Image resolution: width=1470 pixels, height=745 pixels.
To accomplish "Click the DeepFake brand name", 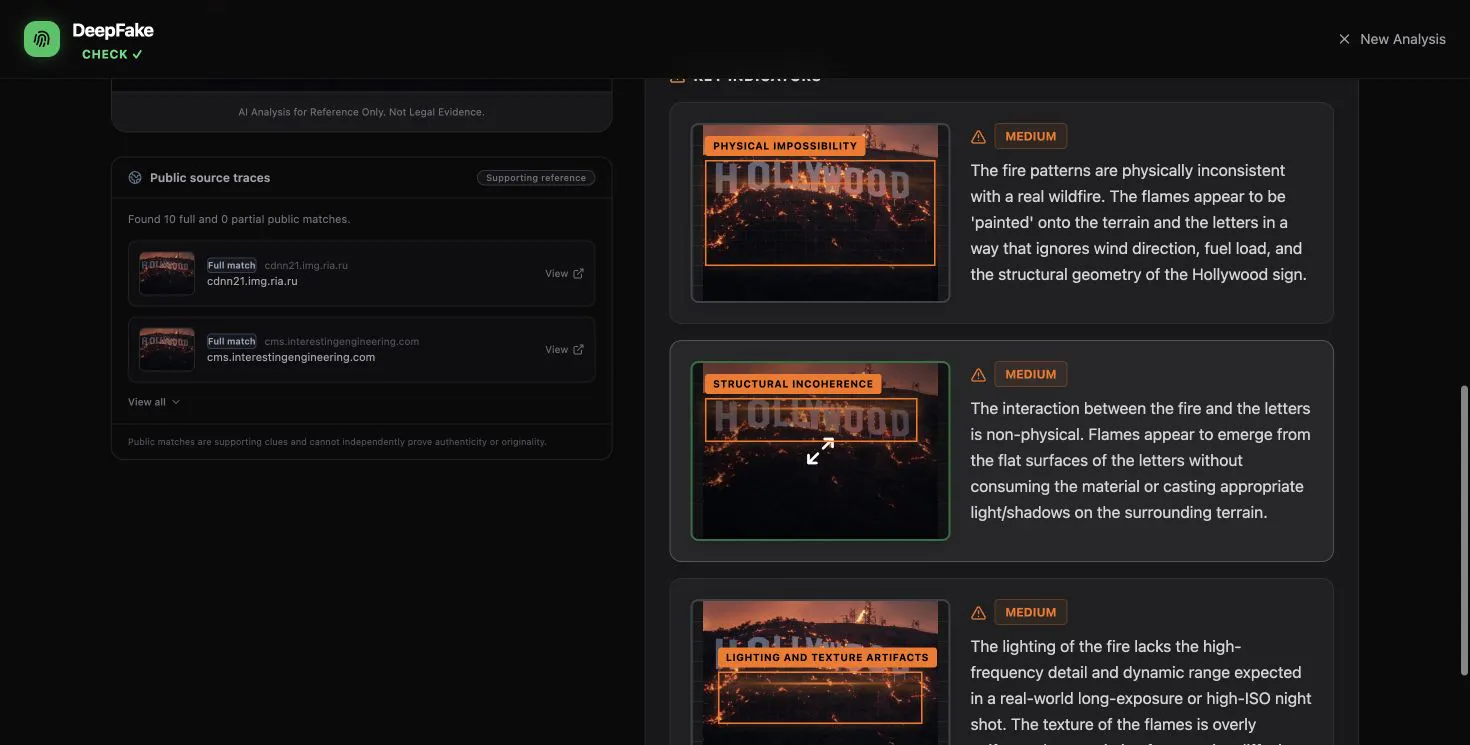I will click(x=113, y=31).
